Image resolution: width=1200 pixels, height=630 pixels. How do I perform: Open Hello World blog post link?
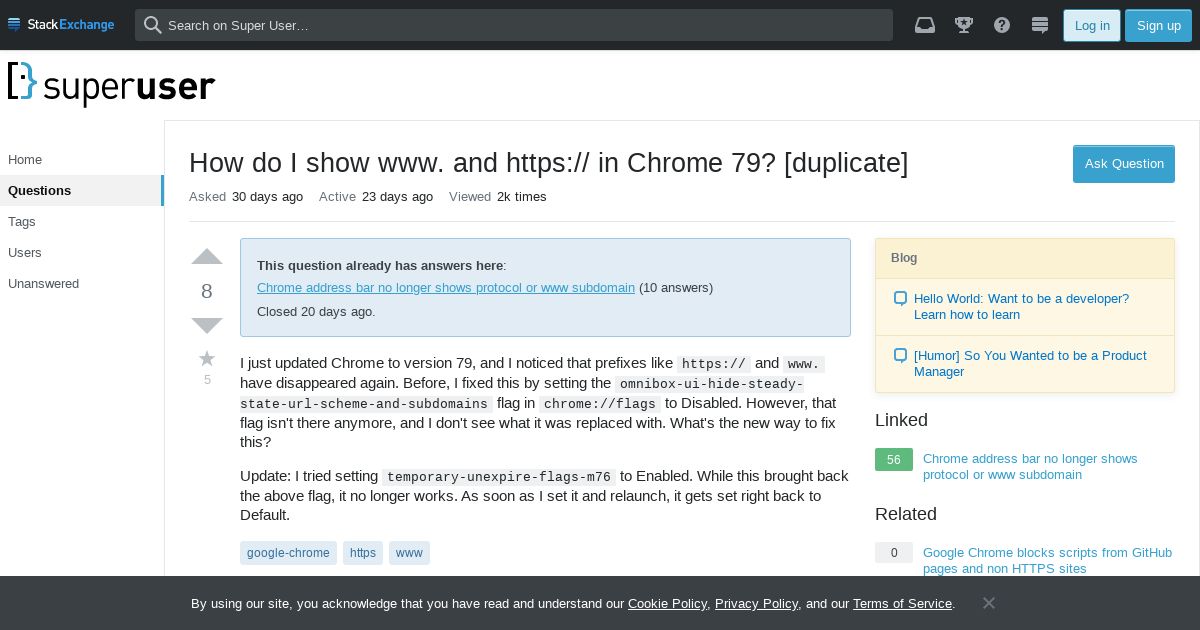pos(1021,307)
